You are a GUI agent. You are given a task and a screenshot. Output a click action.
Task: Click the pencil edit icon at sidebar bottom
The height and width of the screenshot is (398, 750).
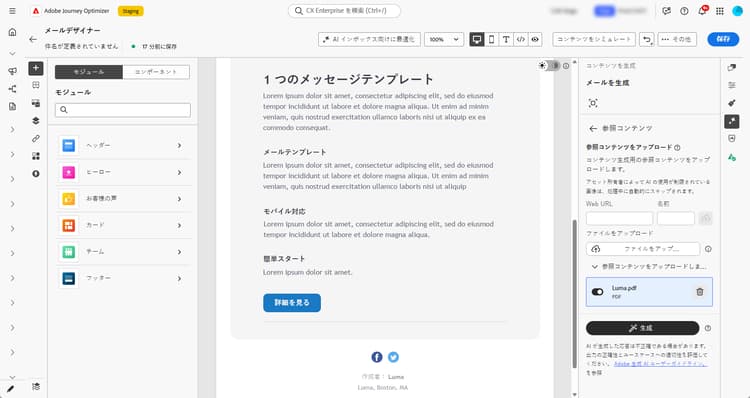11,388
